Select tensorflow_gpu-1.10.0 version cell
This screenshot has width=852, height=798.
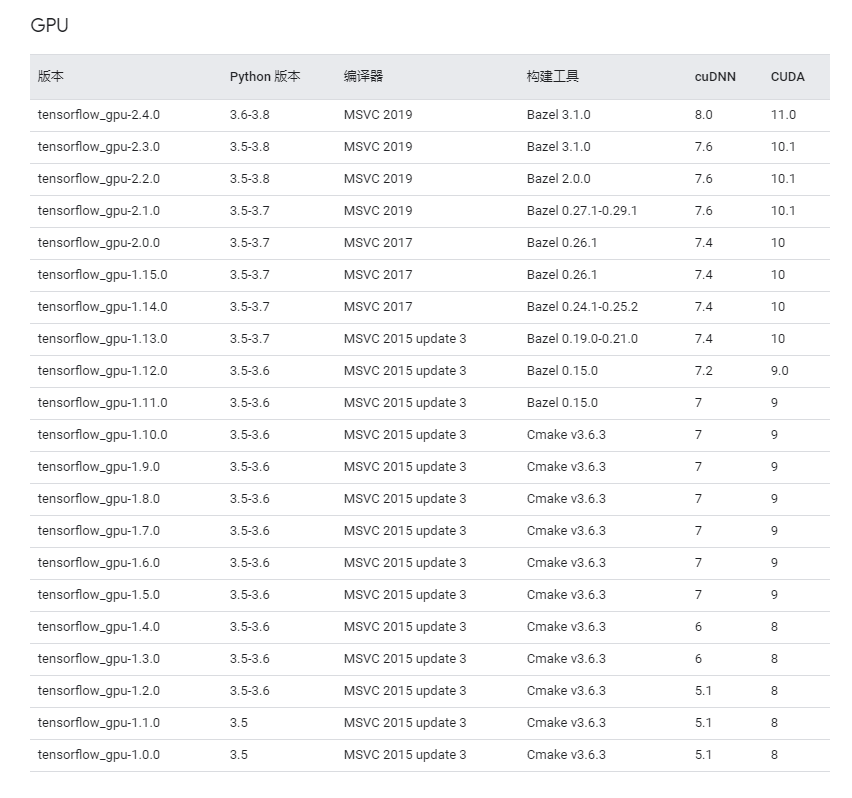coord(102,435)
